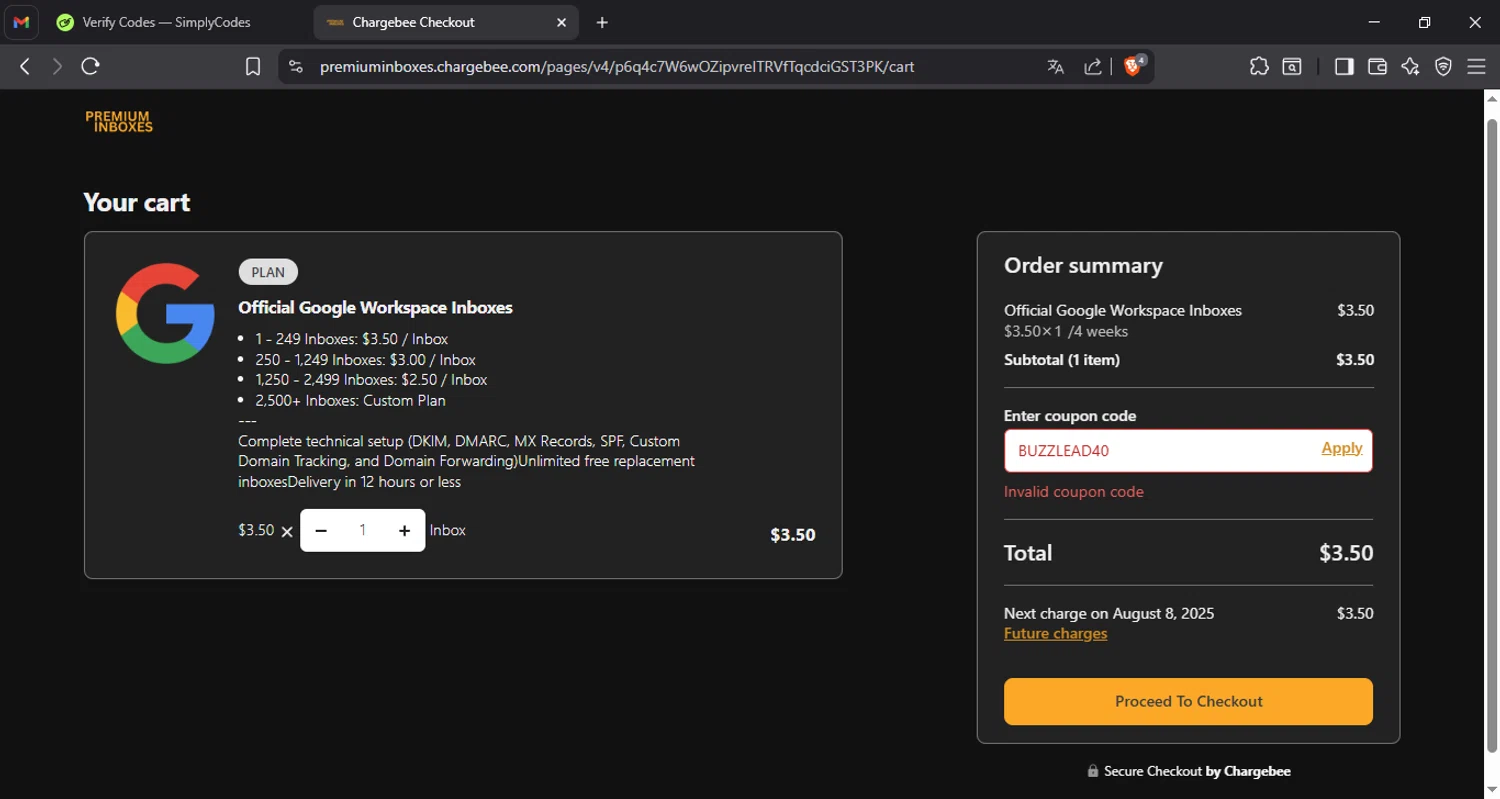Click Proceed To Checkout button
Image resolution: width=1500 pixels, height=799 pixels.
(1188, 701)
